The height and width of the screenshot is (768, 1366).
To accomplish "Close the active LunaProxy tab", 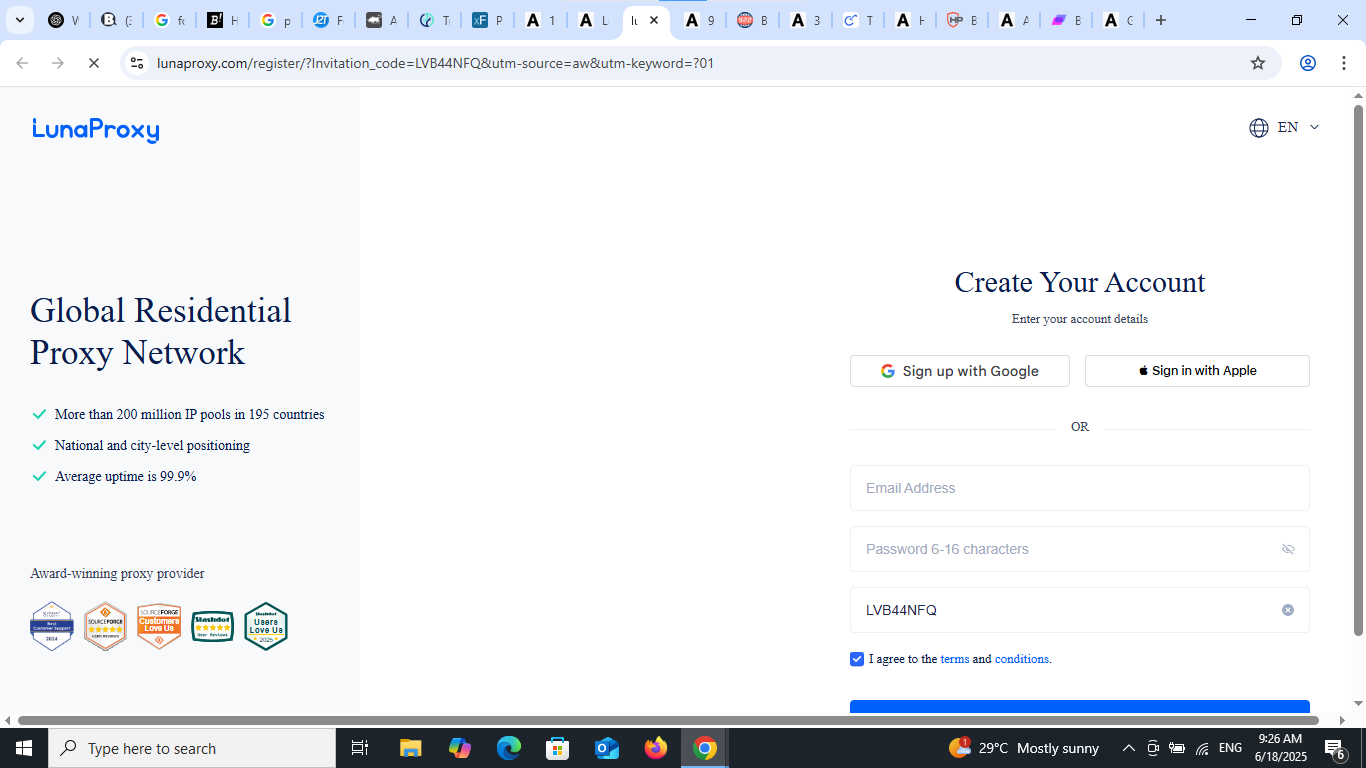I will click(x=654, y=20).
